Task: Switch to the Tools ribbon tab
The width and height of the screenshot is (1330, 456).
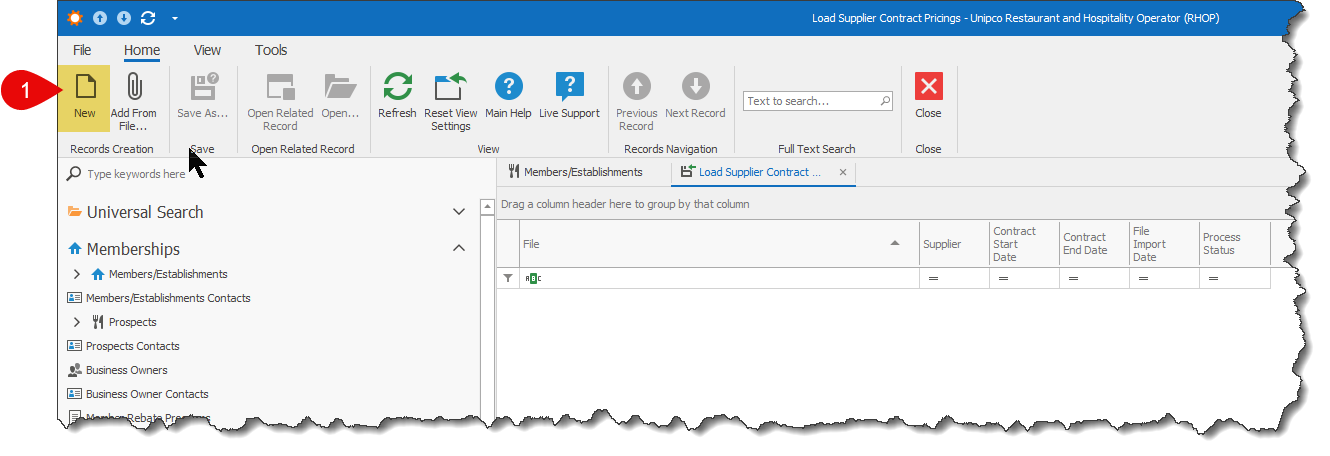Action: pyautogui.click(x=271, y=50)
